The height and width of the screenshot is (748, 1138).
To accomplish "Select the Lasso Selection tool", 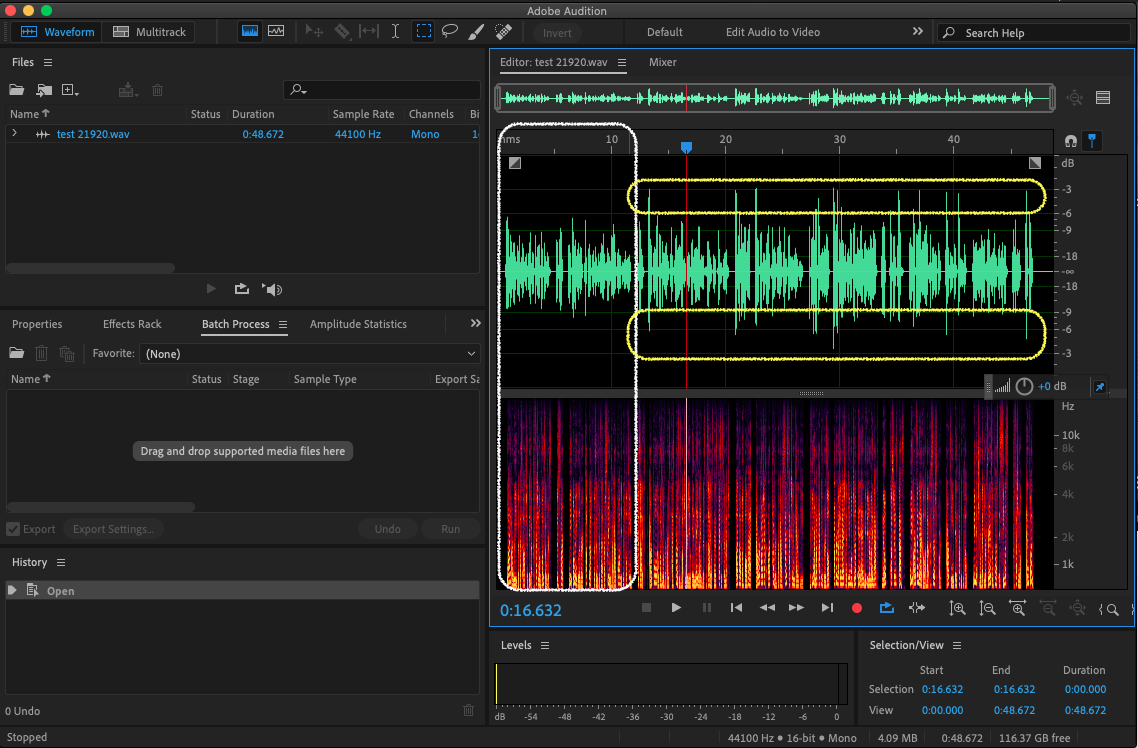I will point(450,32).
